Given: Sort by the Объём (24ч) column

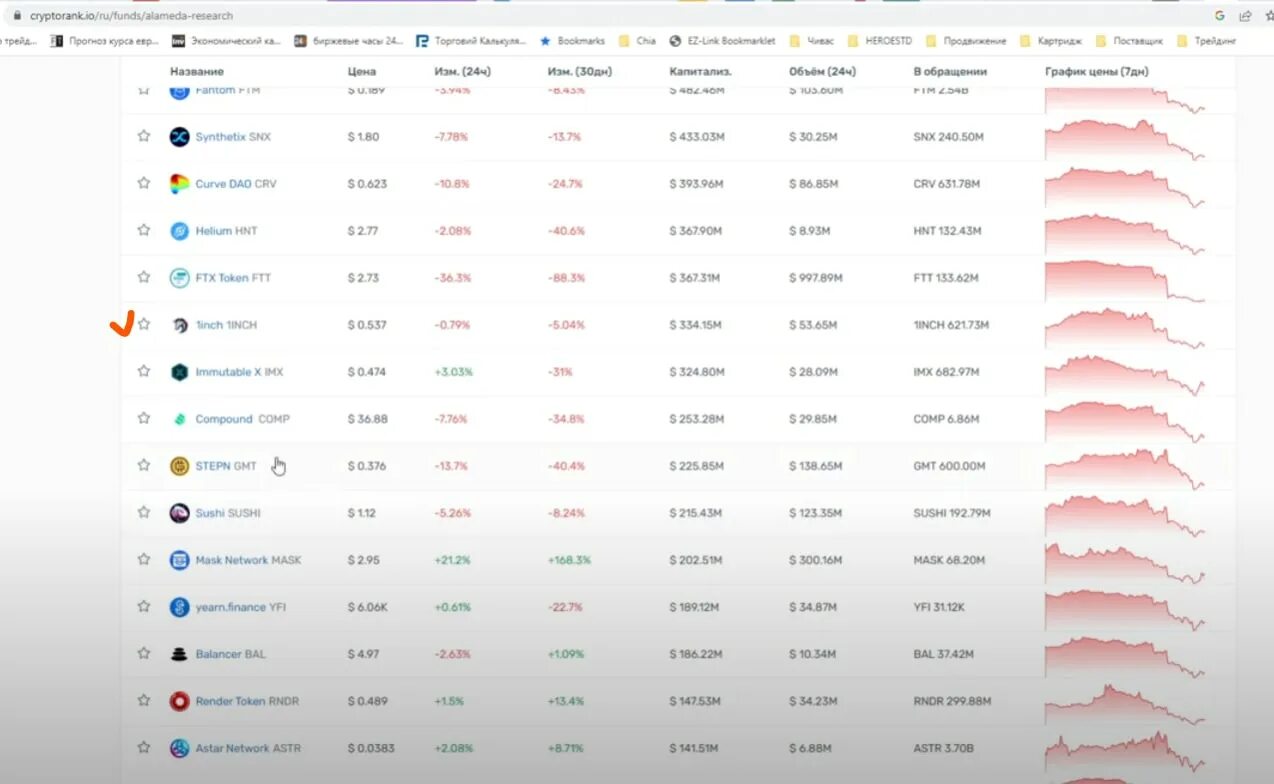Looking at the screenshot, I should click(x=822, y=72).
